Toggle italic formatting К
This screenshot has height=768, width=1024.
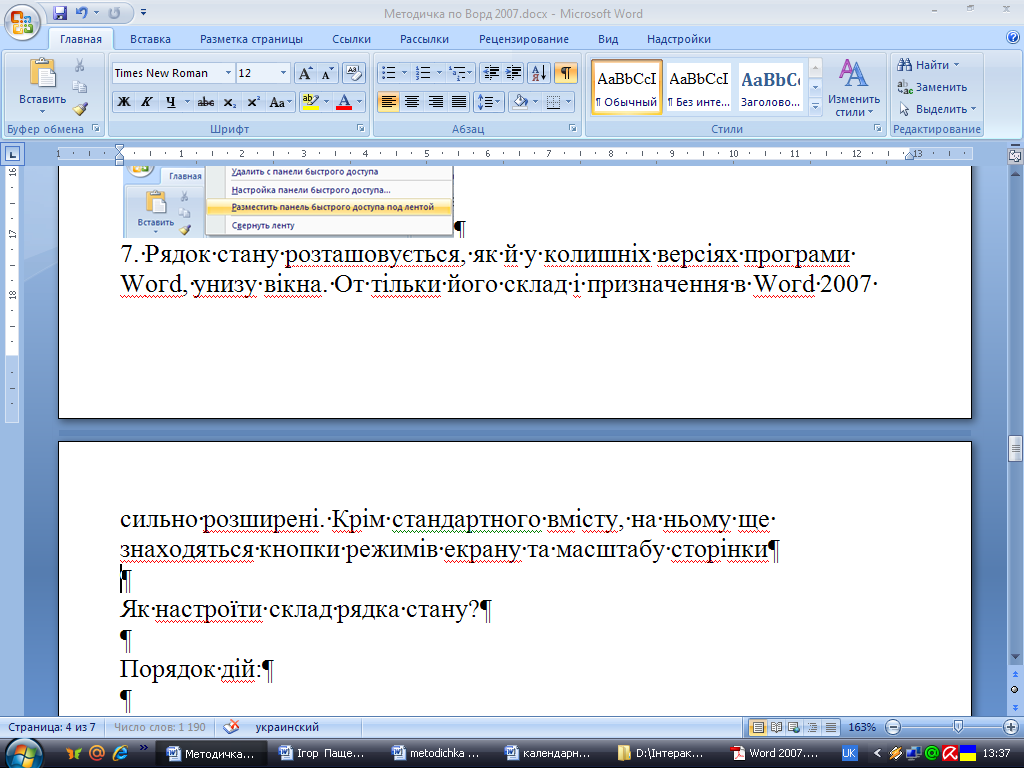(147, 102)
